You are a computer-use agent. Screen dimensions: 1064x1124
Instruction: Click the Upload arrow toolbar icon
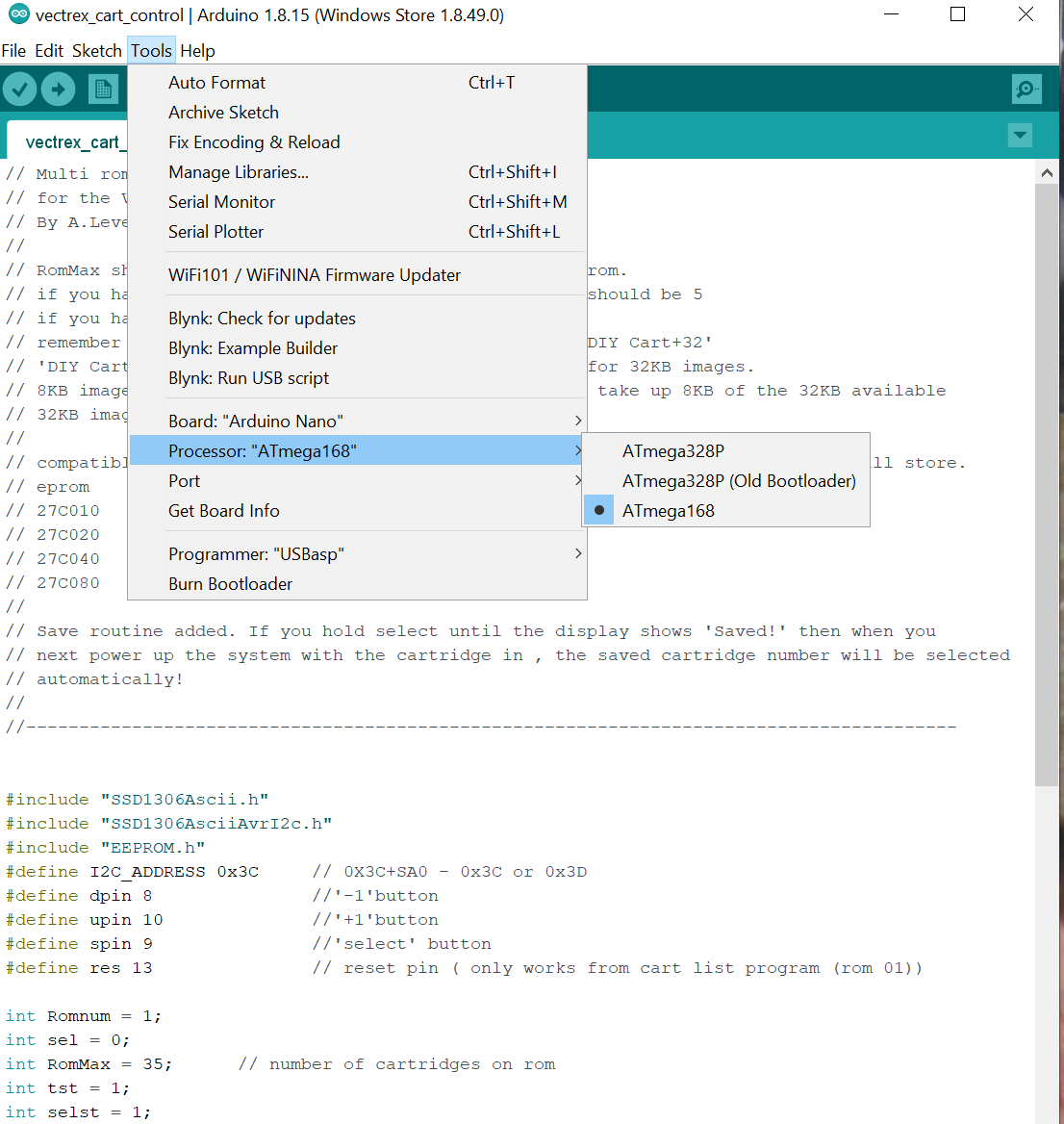(x=58, y=89)
